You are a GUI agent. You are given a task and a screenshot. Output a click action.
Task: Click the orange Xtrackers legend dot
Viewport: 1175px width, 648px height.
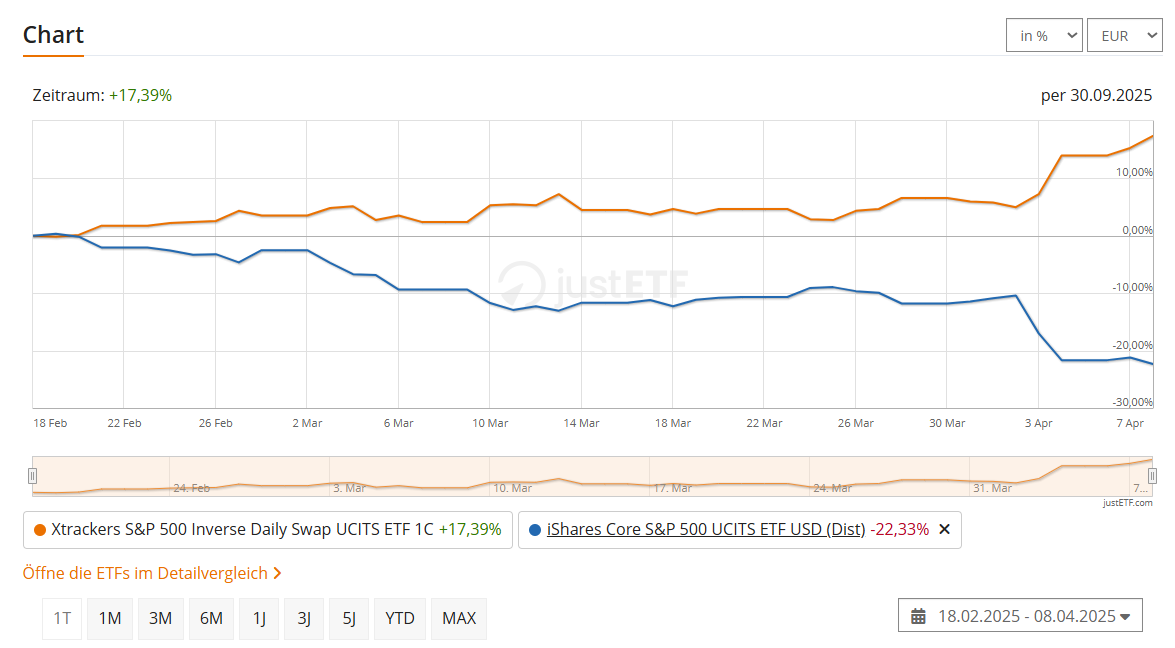pos(39,530)
